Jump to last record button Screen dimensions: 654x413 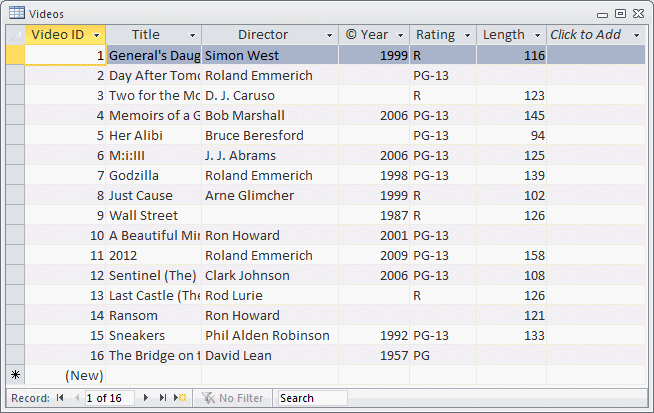163,398
